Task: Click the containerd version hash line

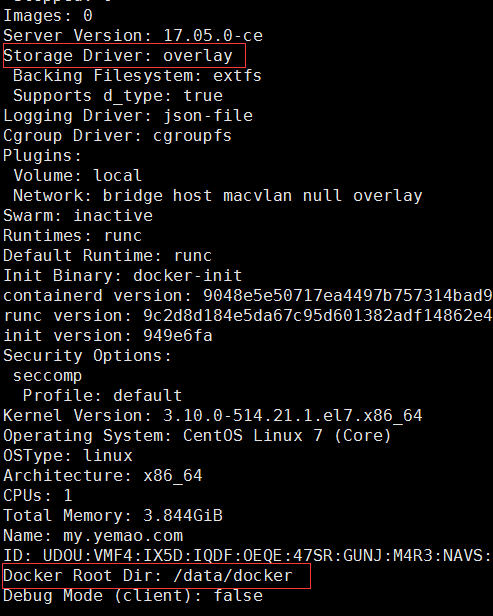Action: point(247,296)
